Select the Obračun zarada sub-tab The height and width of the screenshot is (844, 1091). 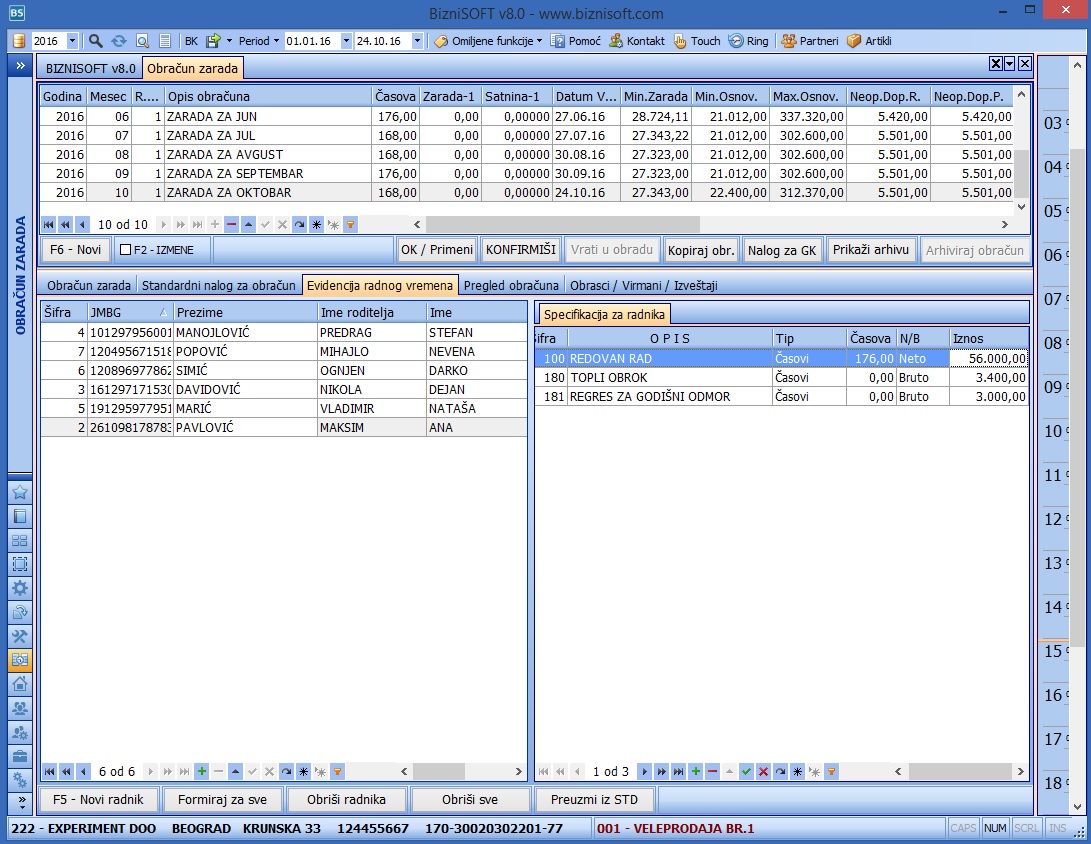[x=89, y=285]
